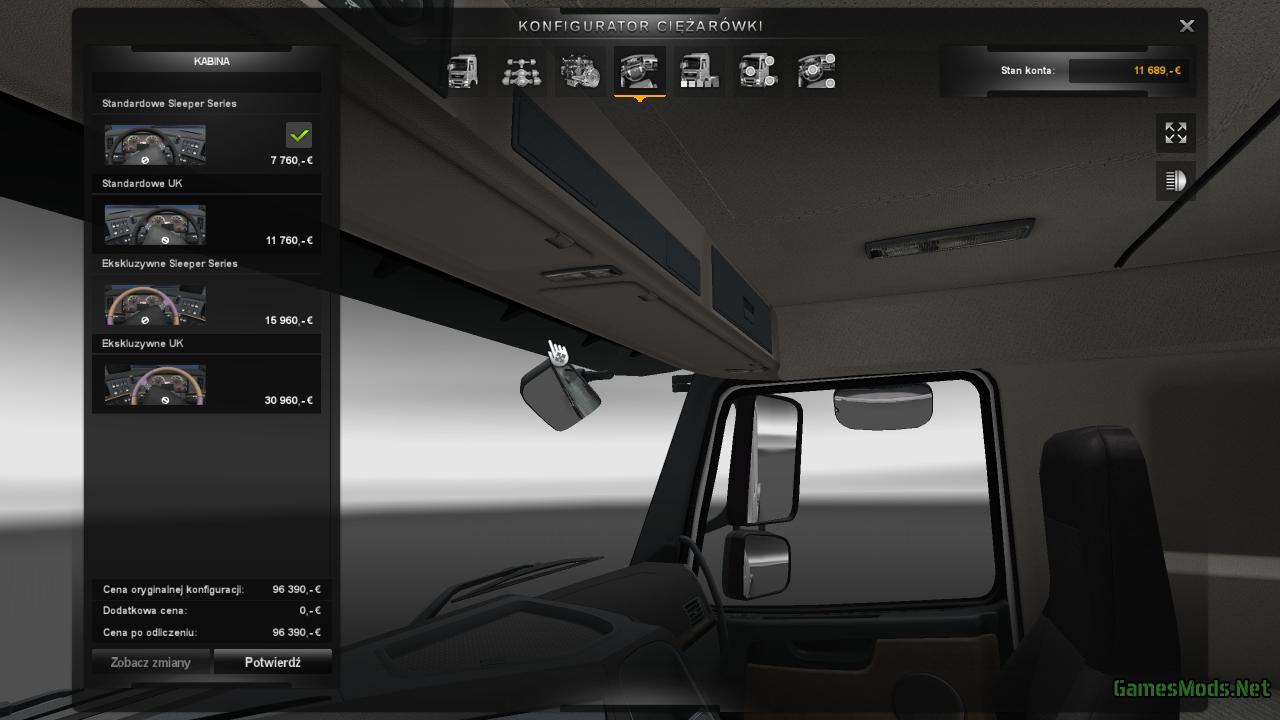Close the truck configurator window
This screenshot has width=1280, height=720.
[1187, 26]
